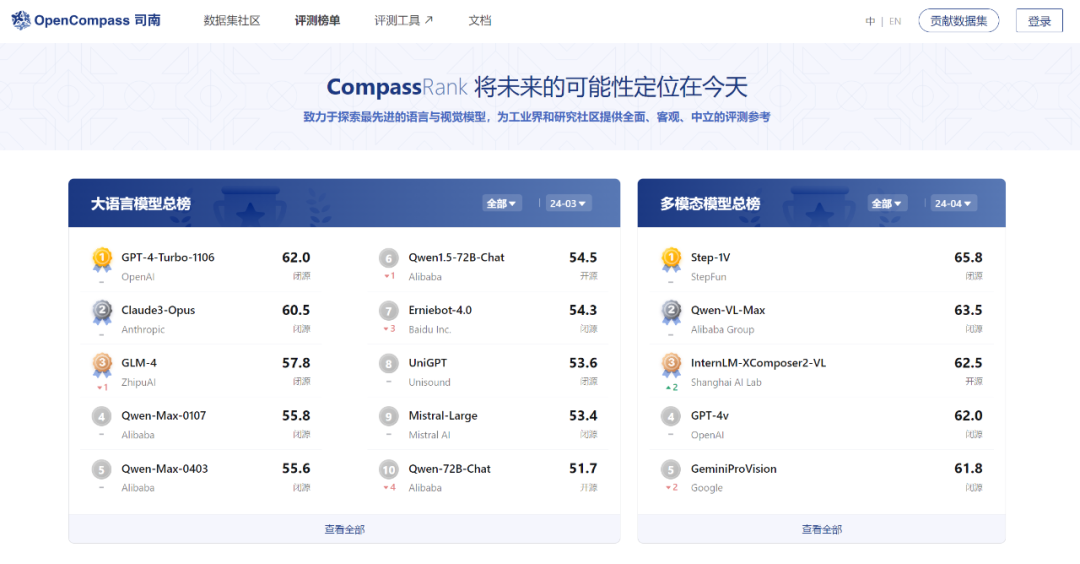Open Claude3-Opus model entry
1080x564 pixels.
click(x=158, y=311)
